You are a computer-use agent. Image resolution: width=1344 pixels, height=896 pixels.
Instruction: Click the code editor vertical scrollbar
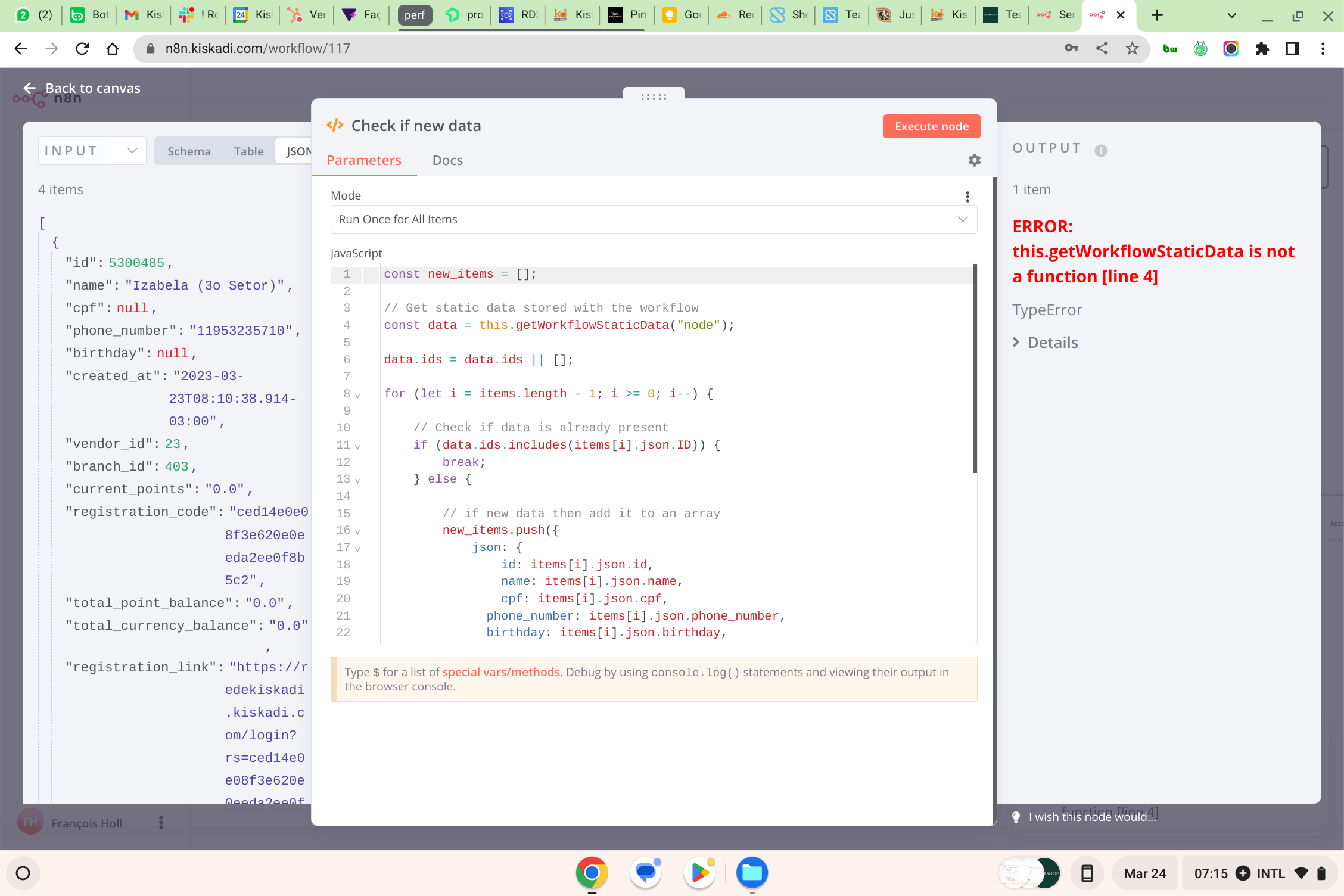click(975, 369)
